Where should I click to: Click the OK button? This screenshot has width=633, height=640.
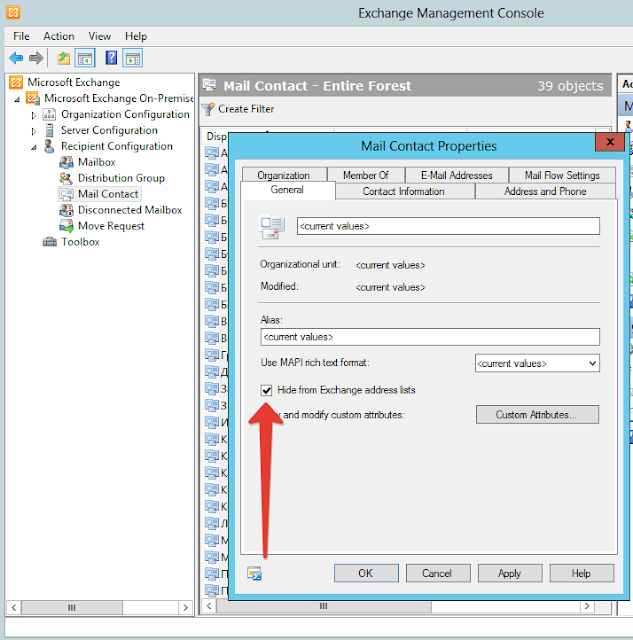[x=366, y=573]
